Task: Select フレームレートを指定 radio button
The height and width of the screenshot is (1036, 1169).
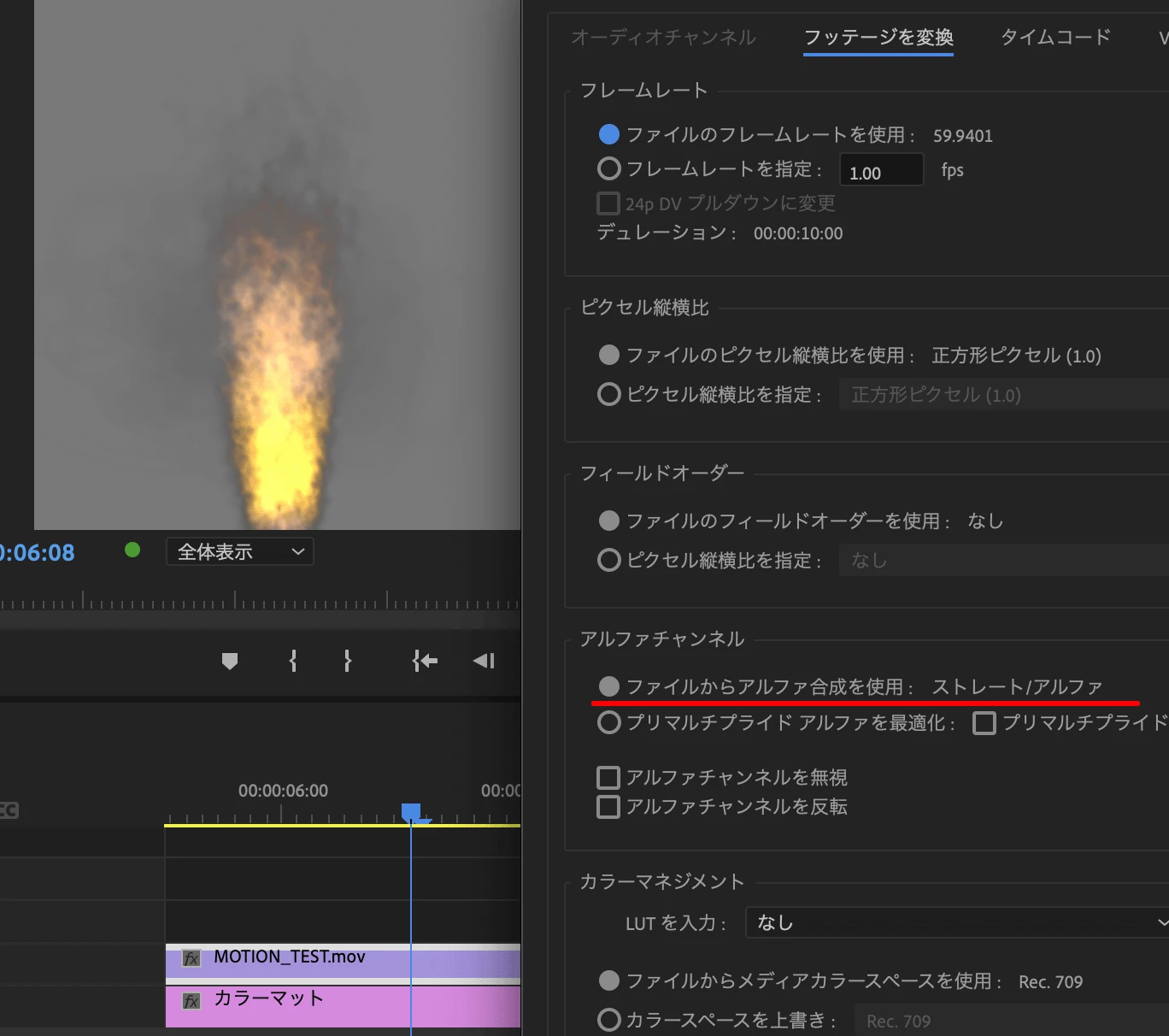Action: pos(609,168)
